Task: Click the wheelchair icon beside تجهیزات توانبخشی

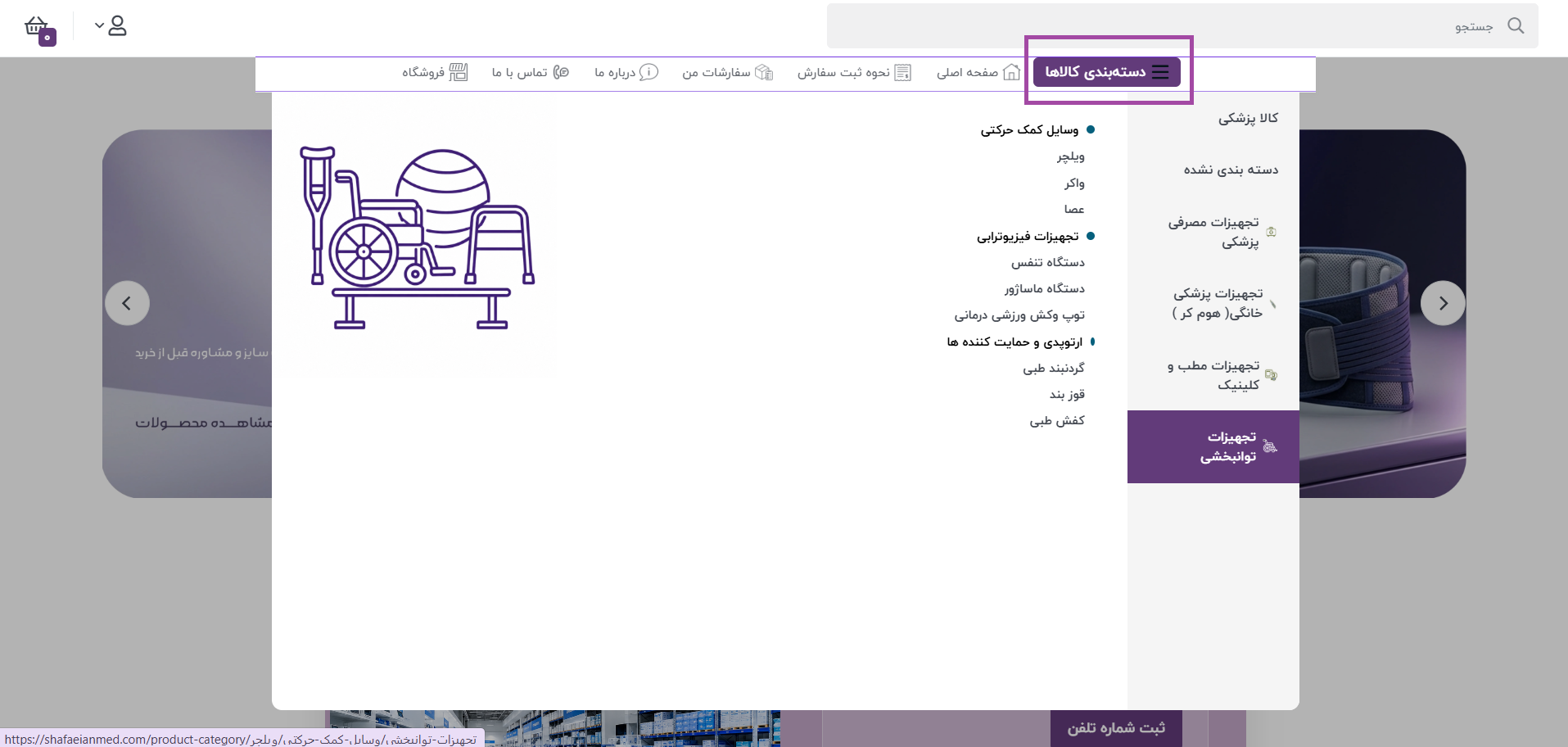Action: [1270, 446]
